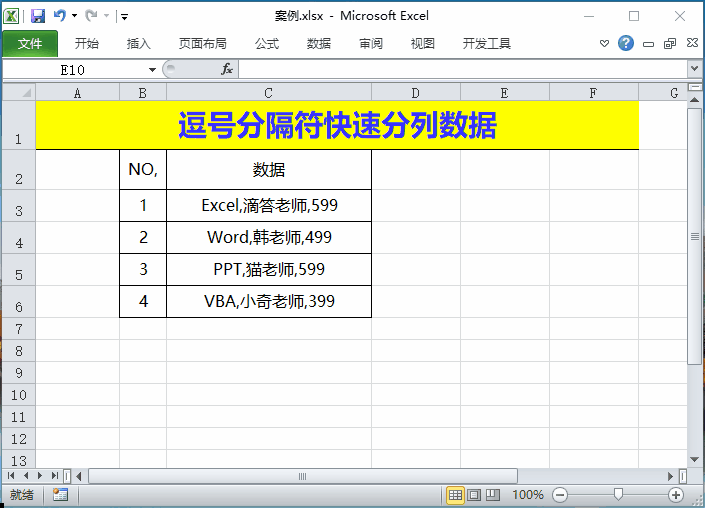Open the 数据 ribbon tab
This screenshot has width=705, height=508.
pyautogui.click(x=319, y=44)
